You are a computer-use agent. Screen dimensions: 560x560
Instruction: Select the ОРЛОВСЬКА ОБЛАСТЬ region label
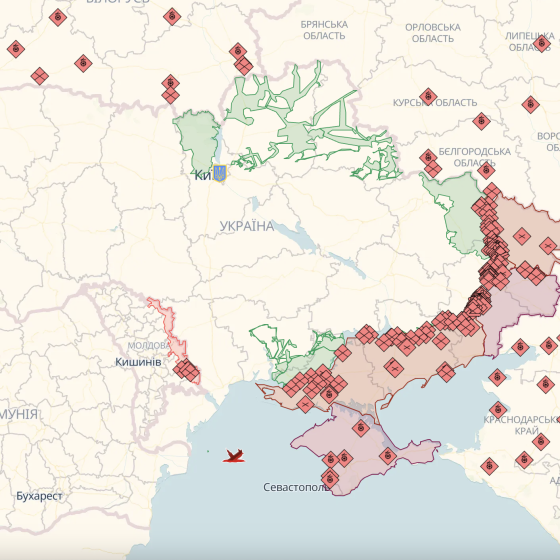[x=433, y=33]
